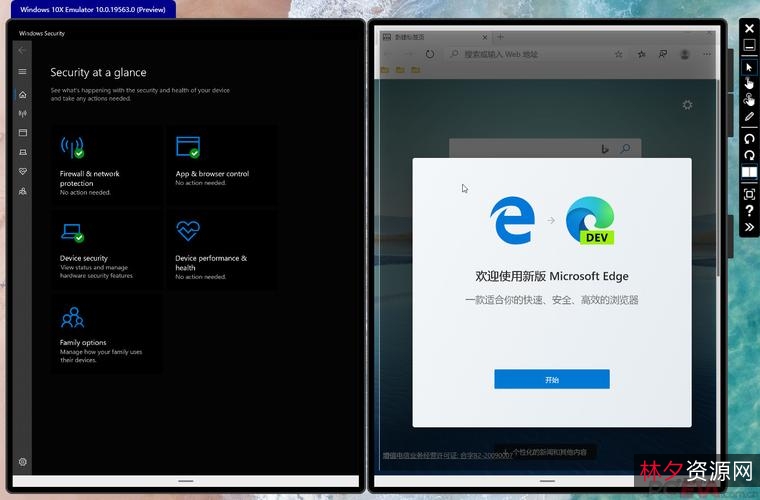Open Device security sidebar icon

coord(22,152)
